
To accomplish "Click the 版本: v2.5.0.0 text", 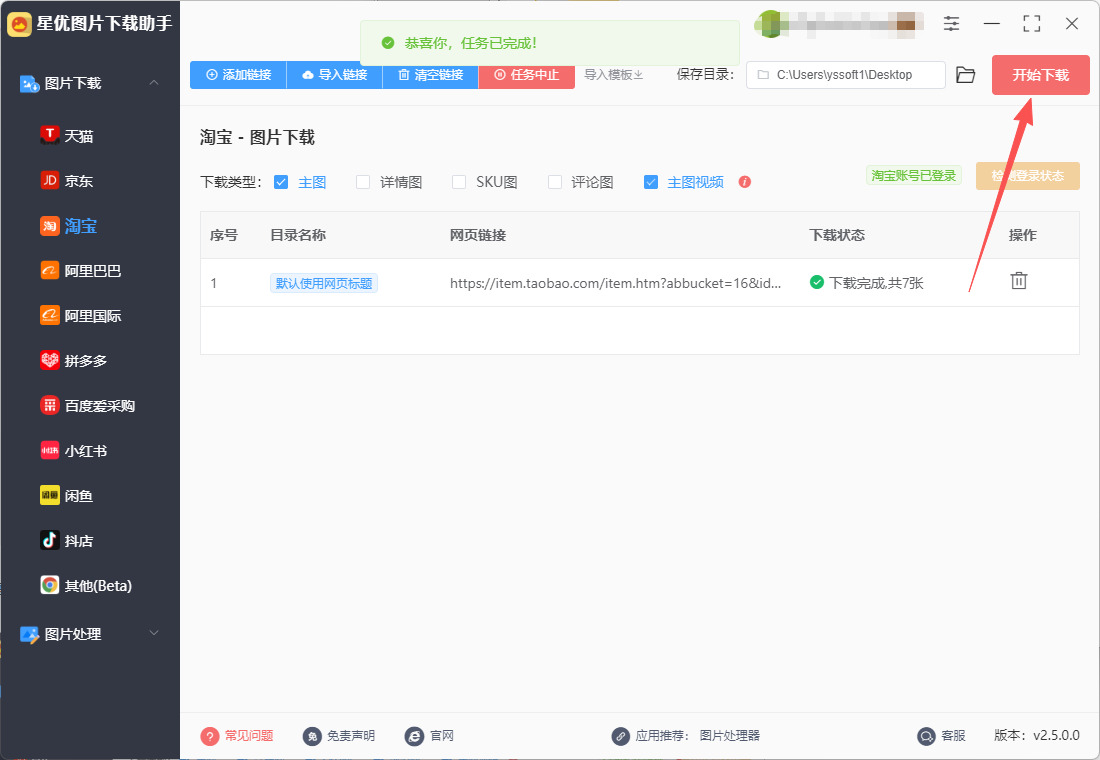I will pyautogui.click(x=1036, y=735).
